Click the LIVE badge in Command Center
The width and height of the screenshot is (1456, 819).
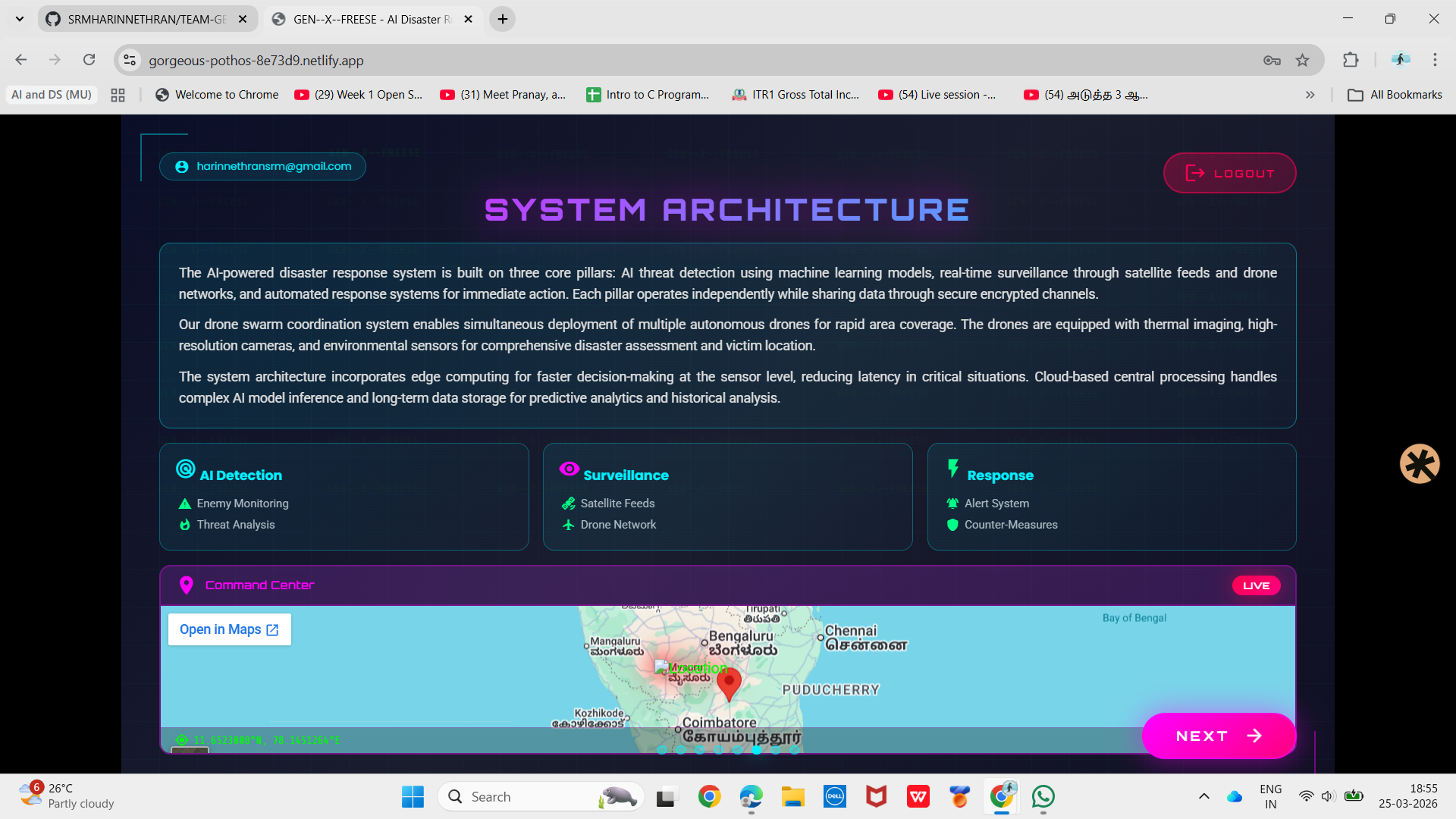click(x=1256, y=585)
